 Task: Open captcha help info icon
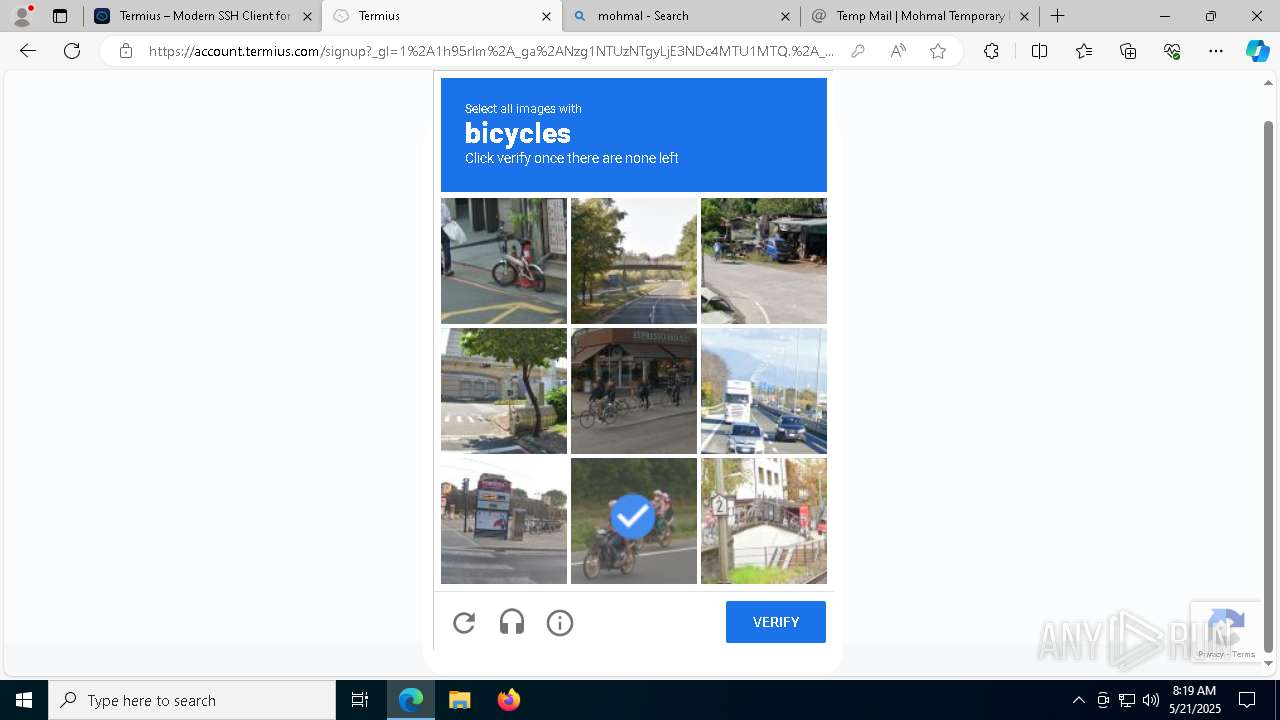[560, 623]
